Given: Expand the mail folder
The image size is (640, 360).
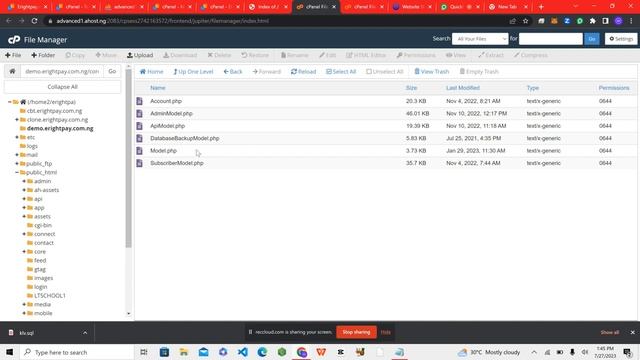Looking at the screenshot, I should point(17,155).
